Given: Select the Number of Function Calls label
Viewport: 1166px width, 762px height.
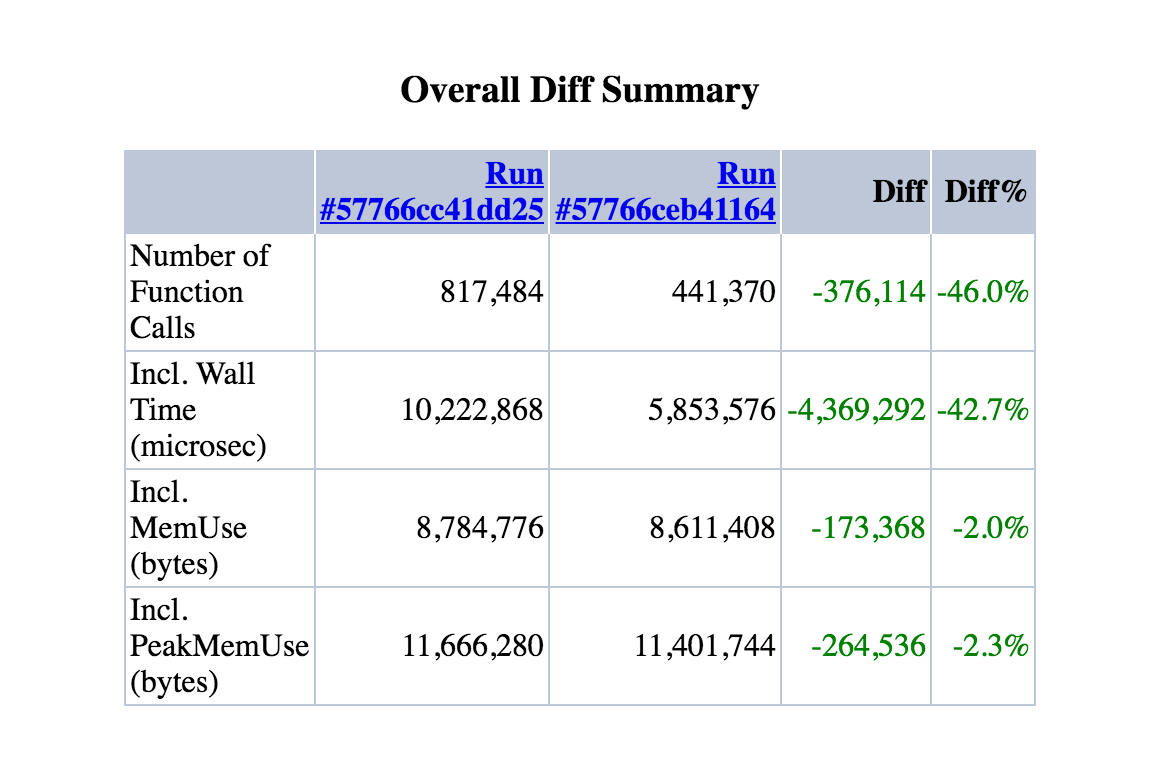Looking at the screenshot, I should (199, 292).
